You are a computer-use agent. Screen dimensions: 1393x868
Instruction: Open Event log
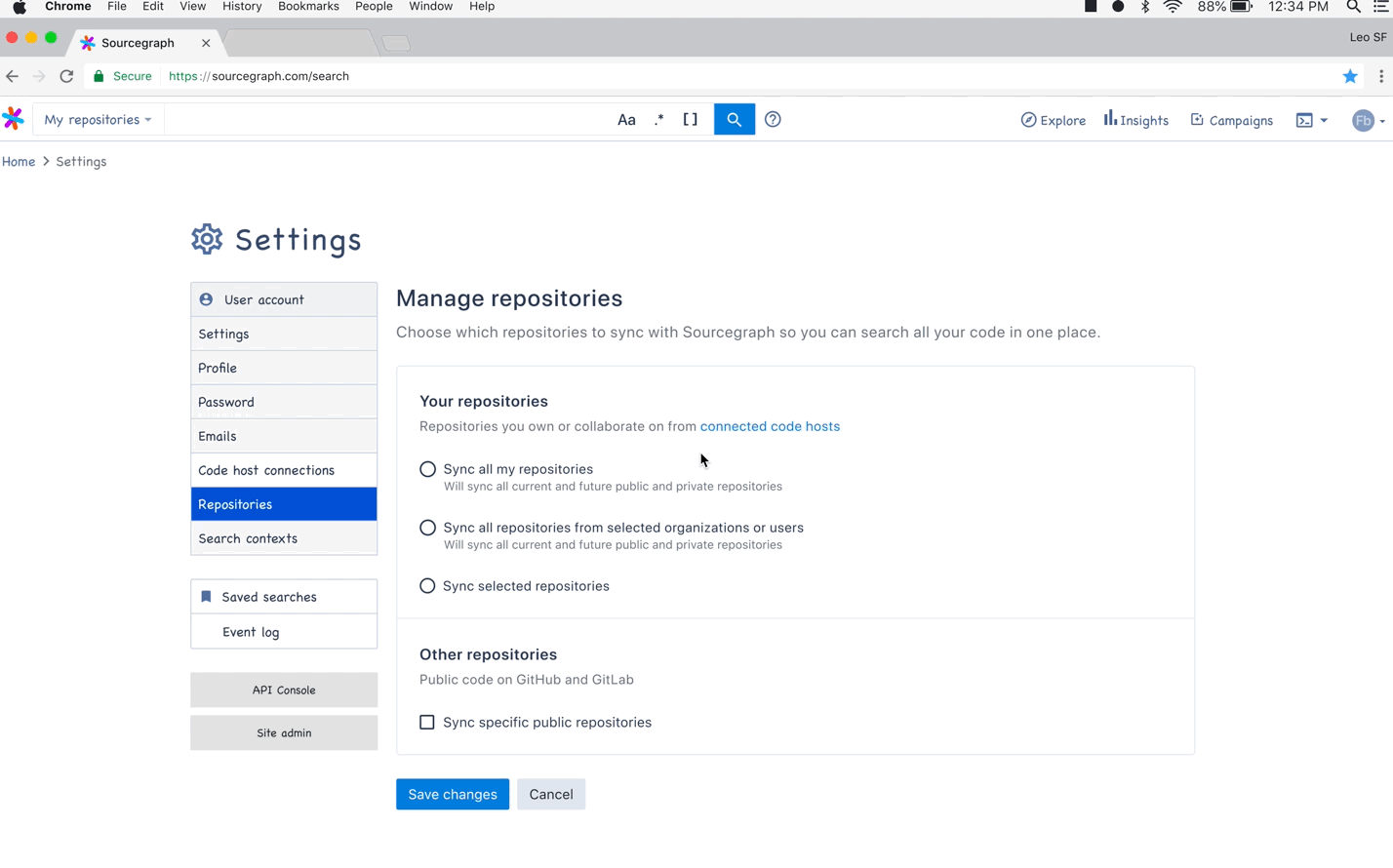tap(284, 632)
